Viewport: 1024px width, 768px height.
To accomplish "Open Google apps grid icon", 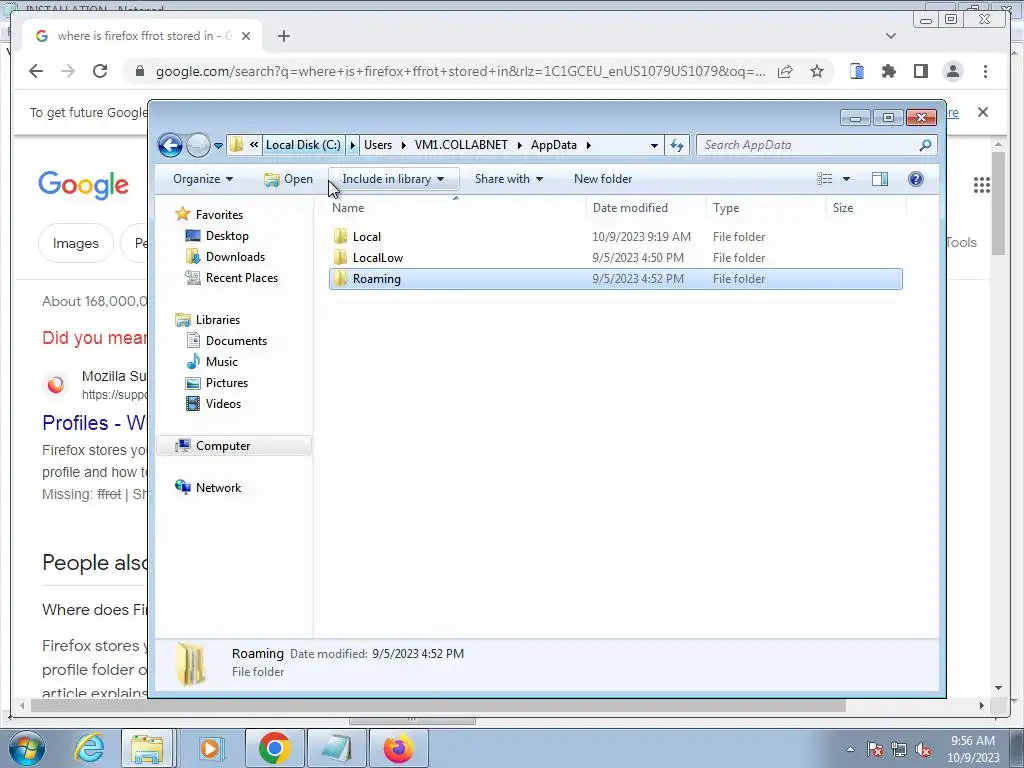I will point(982,185).
